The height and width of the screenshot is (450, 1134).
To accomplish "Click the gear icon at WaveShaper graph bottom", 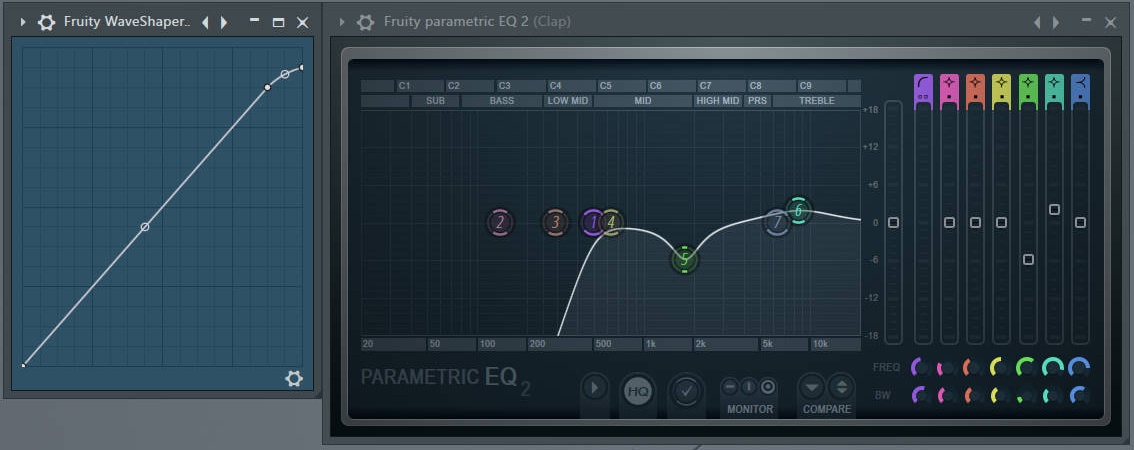I will point(294,378).
